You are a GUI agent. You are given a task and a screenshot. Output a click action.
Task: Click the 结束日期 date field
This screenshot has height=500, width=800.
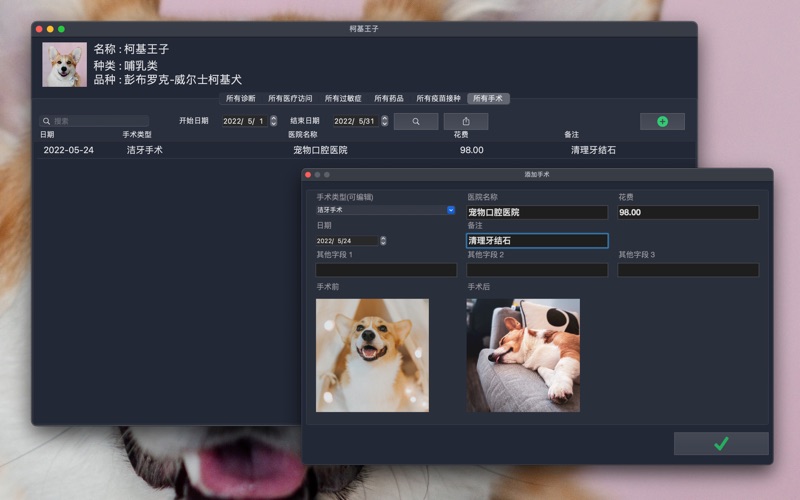(356, 121)
